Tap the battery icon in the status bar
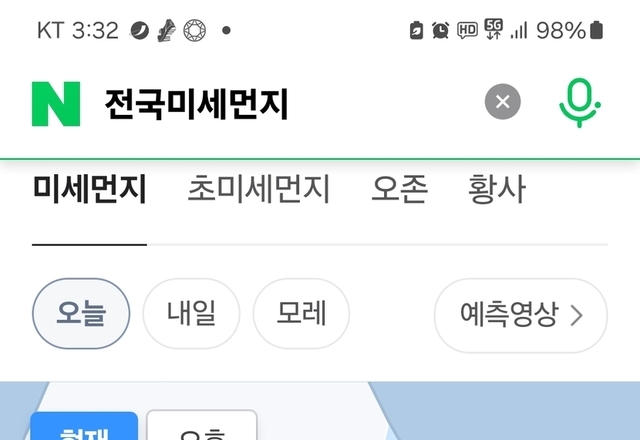 click(596, 30)
